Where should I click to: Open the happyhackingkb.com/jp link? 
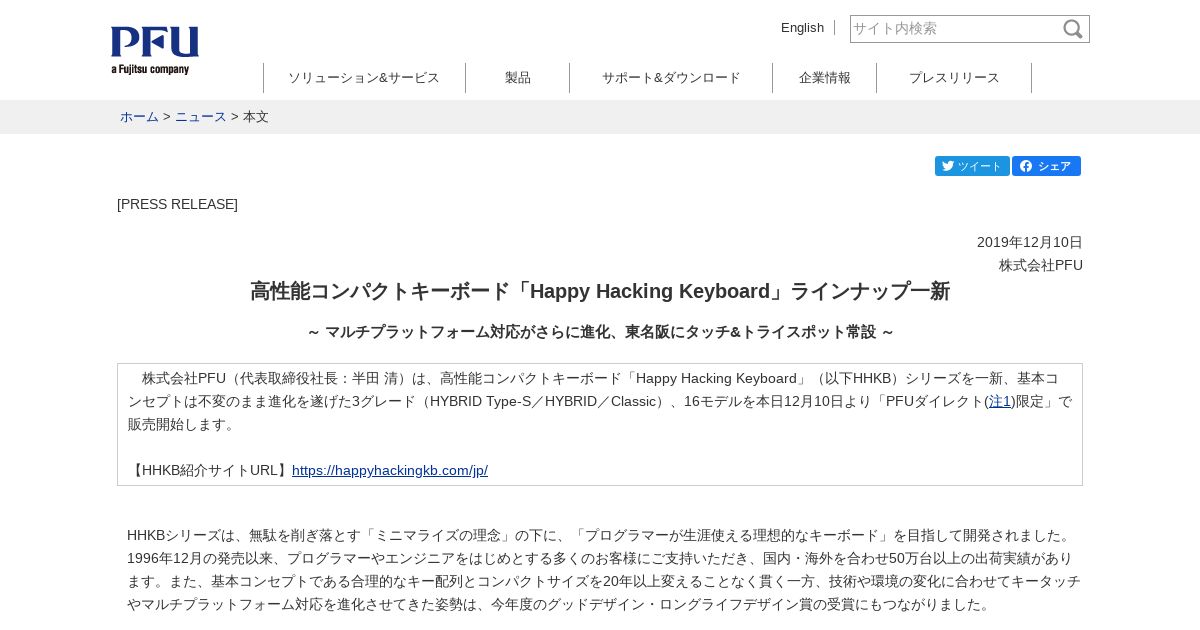pyautogui.click(x=390, y=470)
